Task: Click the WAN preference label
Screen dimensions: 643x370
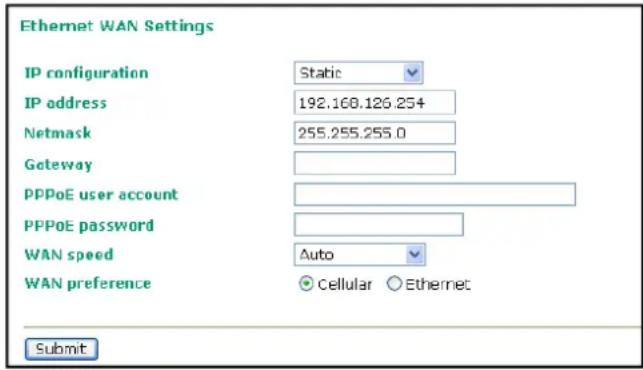Action: [88, 283]
